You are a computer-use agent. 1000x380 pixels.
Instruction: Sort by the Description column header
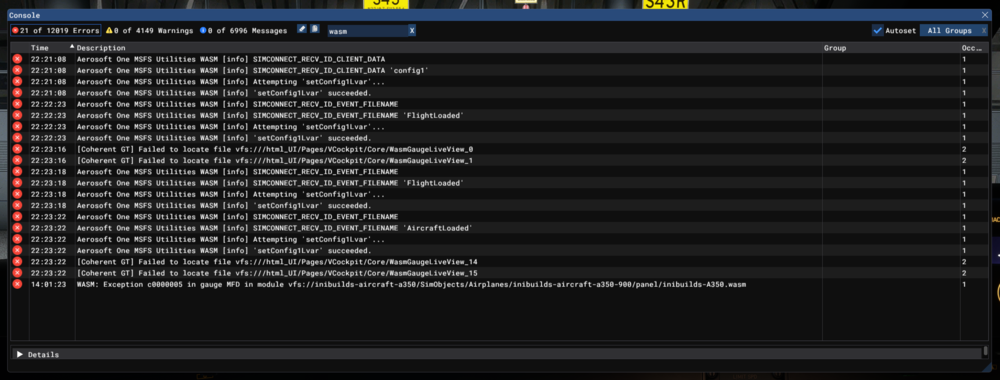tap(101, 48)
